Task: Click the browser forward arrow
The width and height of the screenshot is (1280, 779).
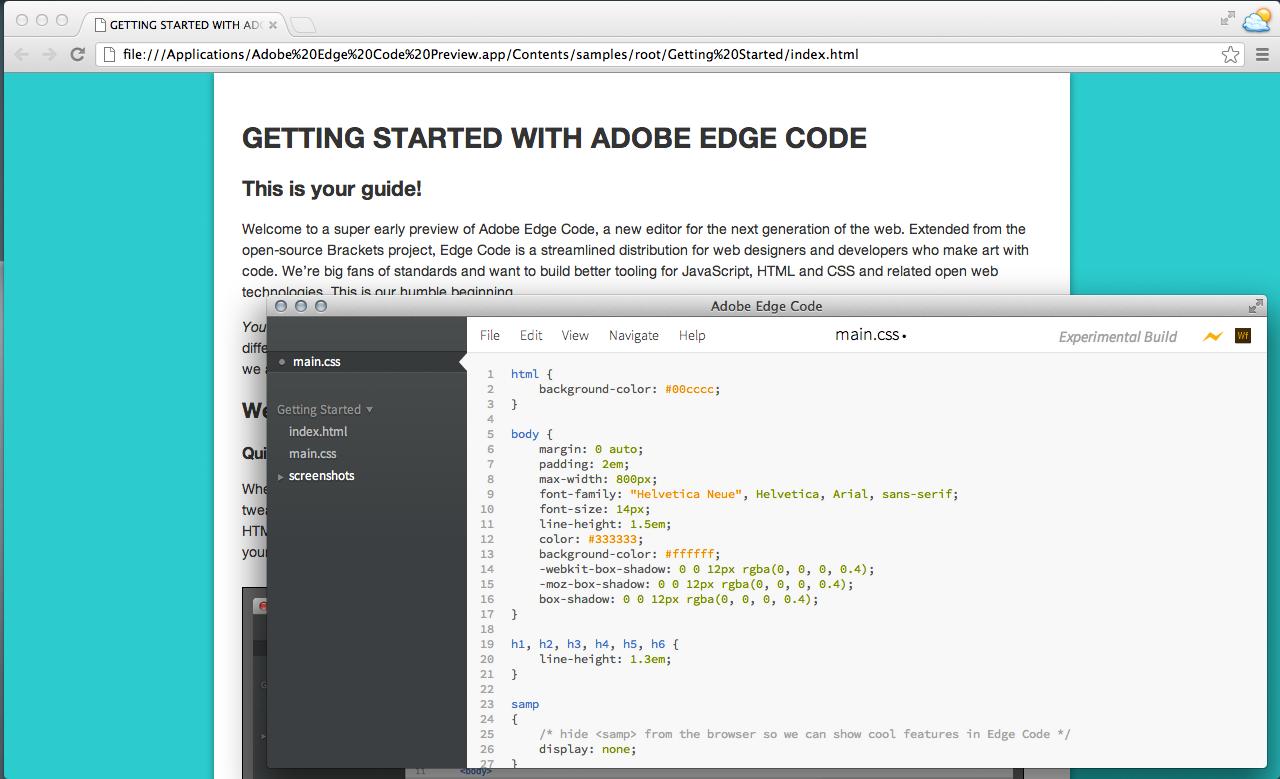Action: point(49,54)
